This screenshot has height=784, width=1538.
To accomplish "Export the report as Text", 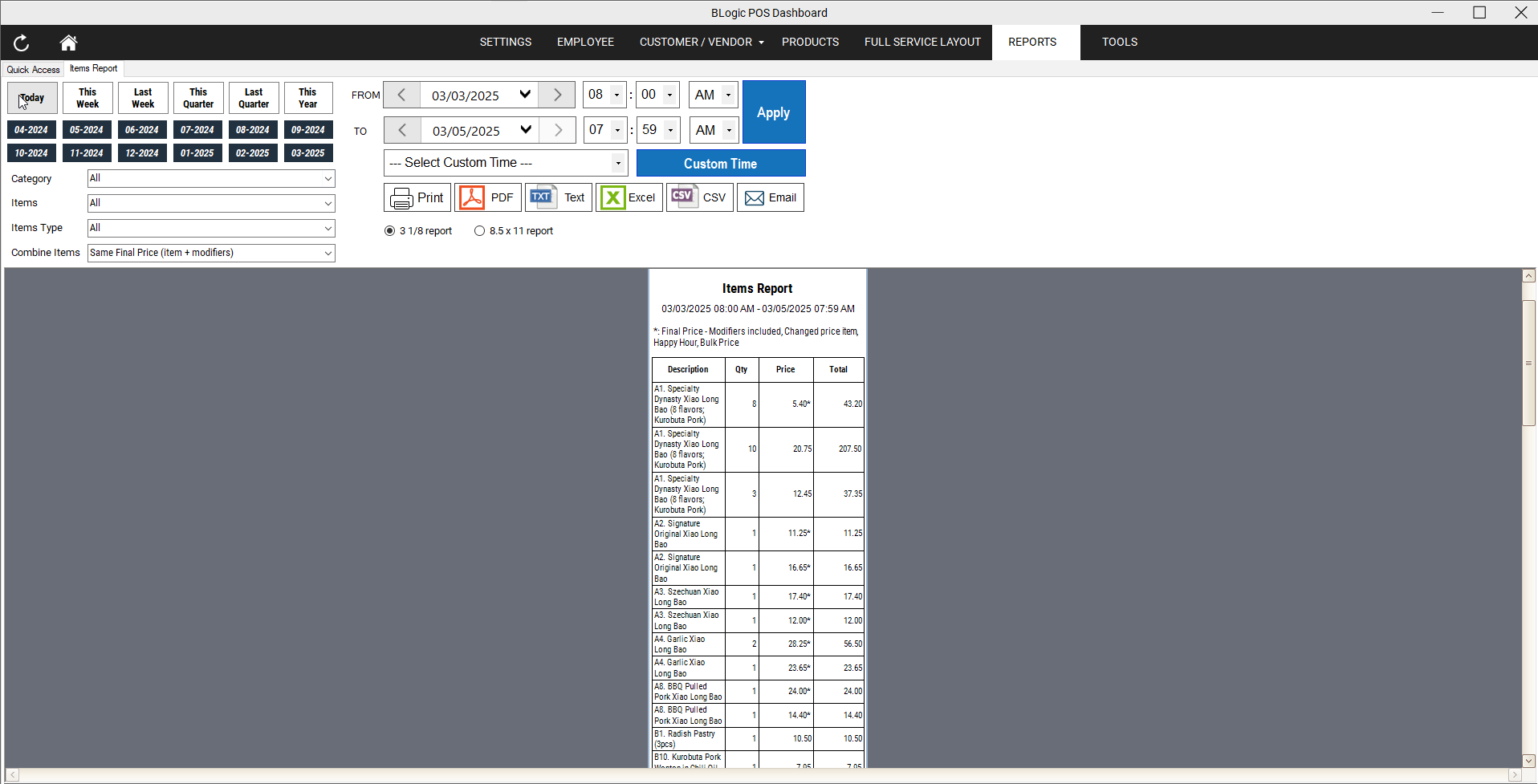I will point(557,197).
